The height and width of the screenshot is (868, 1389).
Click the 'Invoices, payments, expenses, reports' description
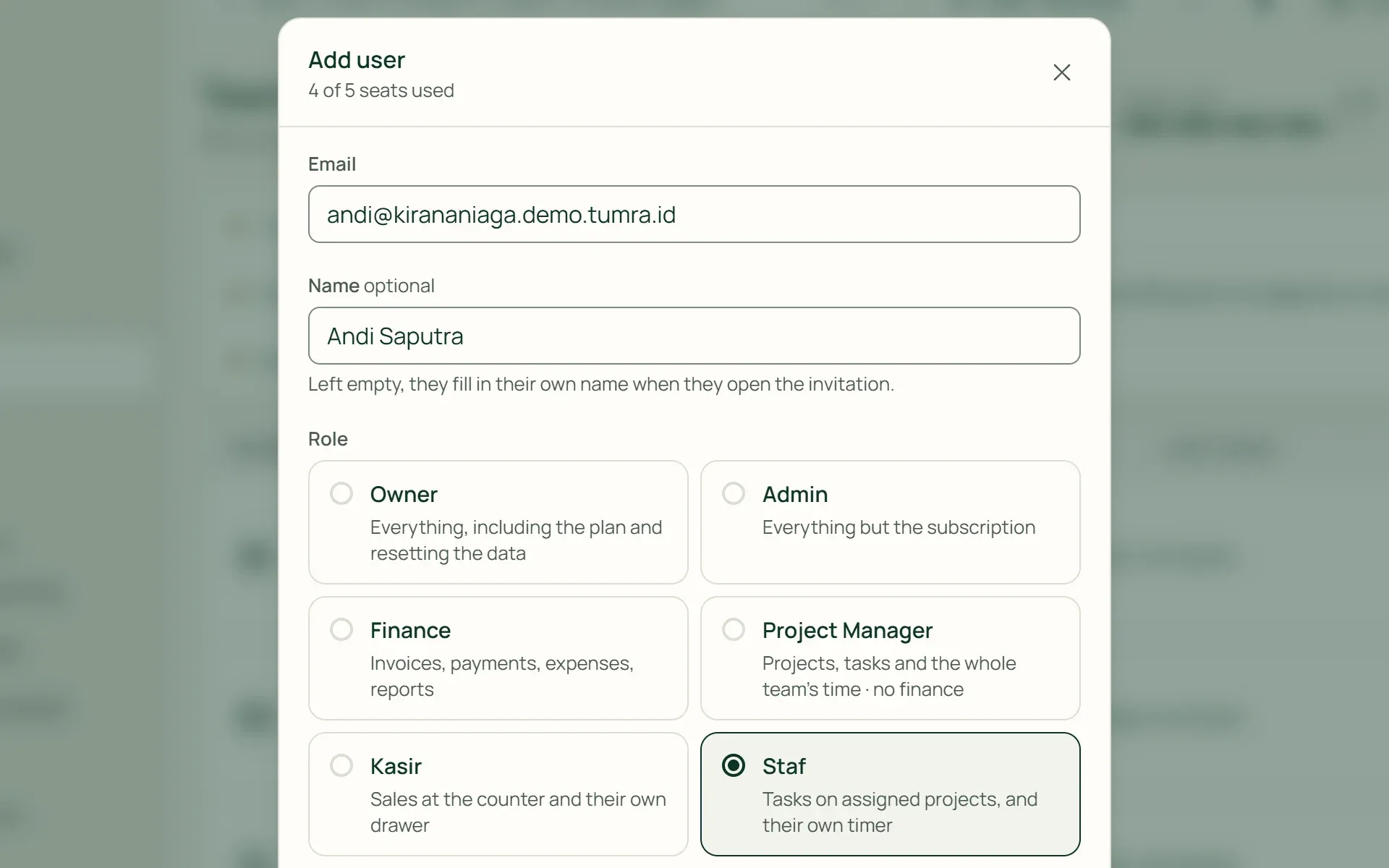[502, 676]
